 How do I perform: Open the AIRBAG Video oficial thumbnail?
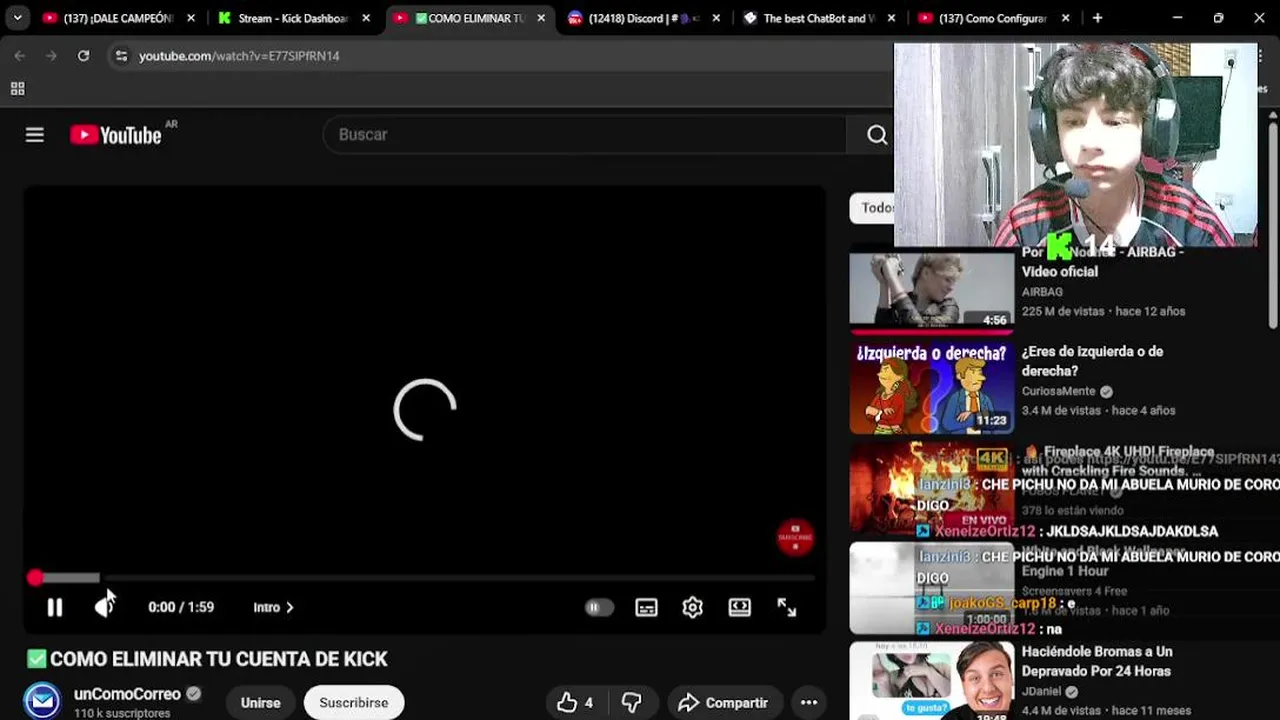(931, 289)
